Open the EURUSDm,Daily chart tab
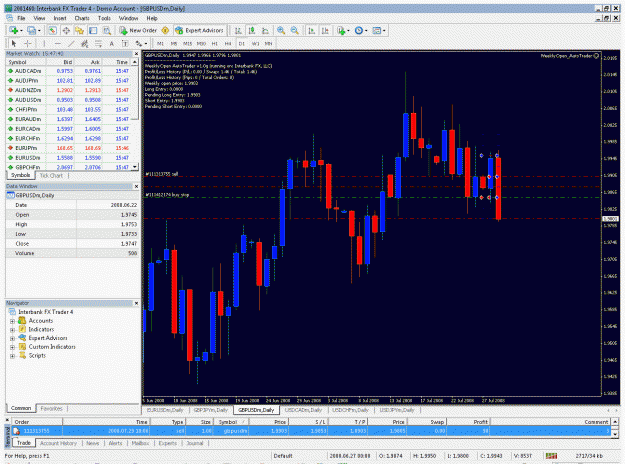 [x=165, y=410]
